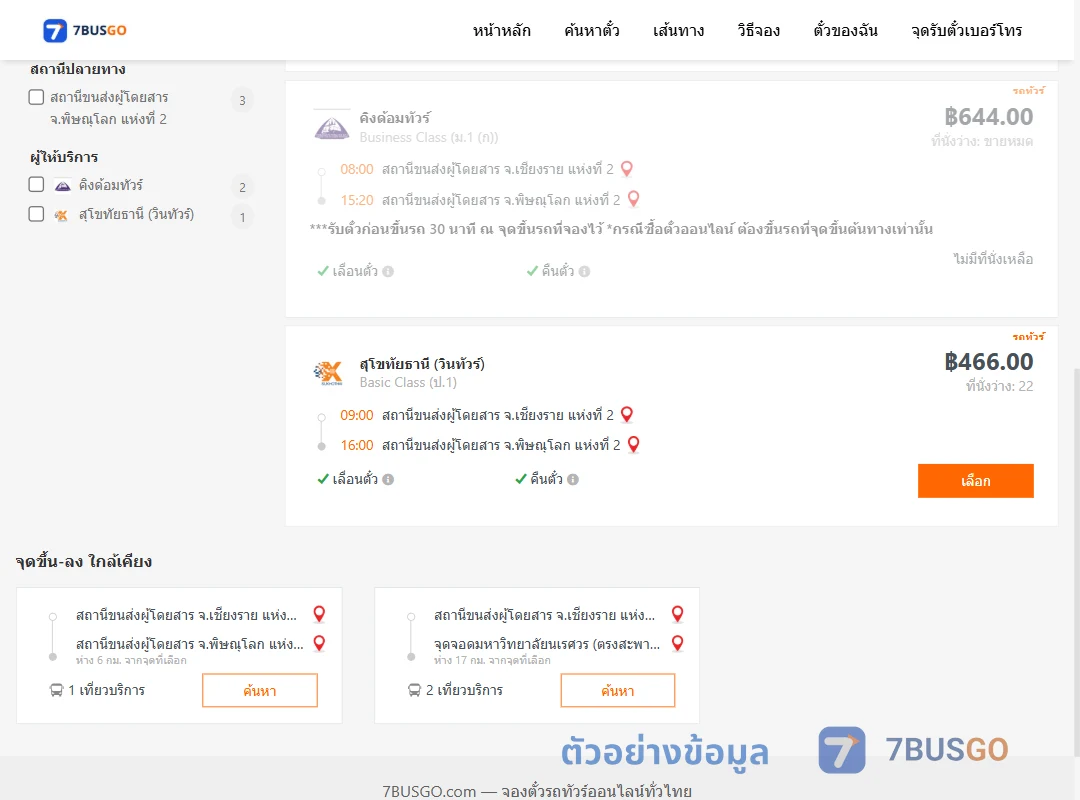Select the ฿466.00 trip with เลือก button
Viewport: 1080px width, 800px height.
975,481
